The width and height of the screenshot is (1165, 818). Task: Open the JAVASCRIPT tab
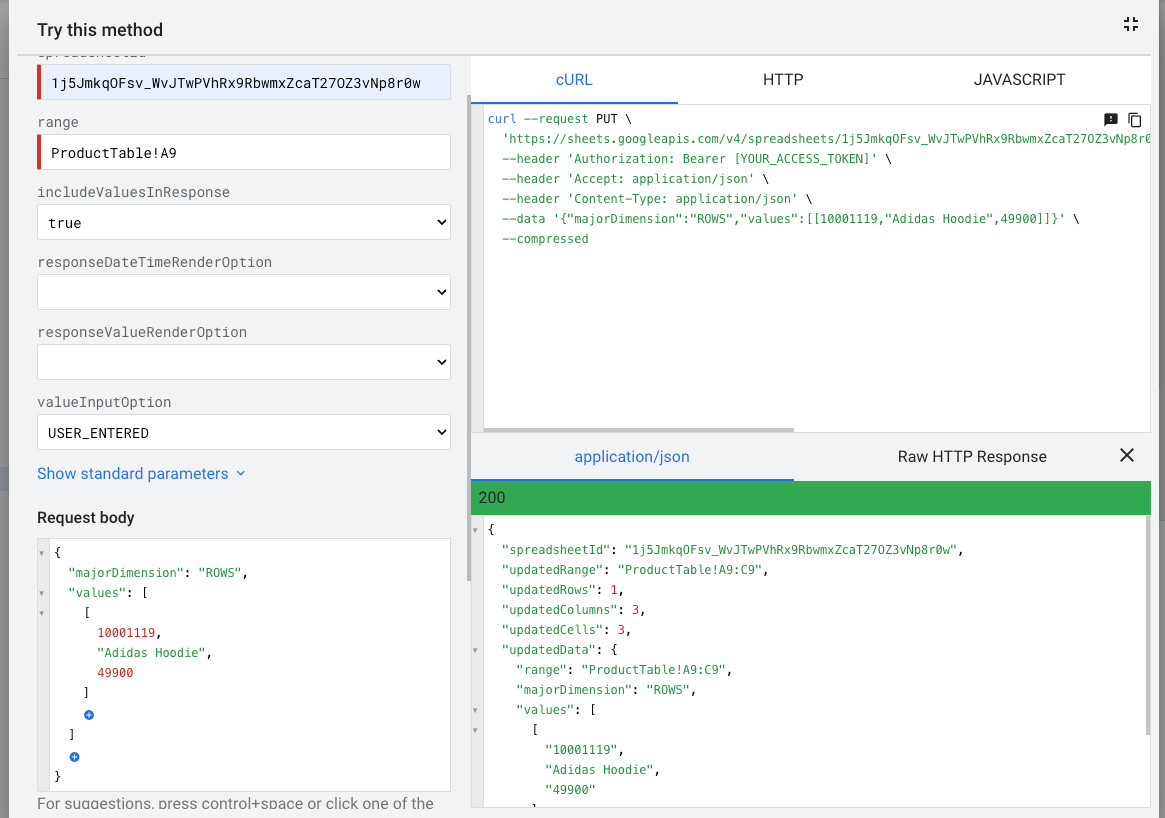point(1019,79)
